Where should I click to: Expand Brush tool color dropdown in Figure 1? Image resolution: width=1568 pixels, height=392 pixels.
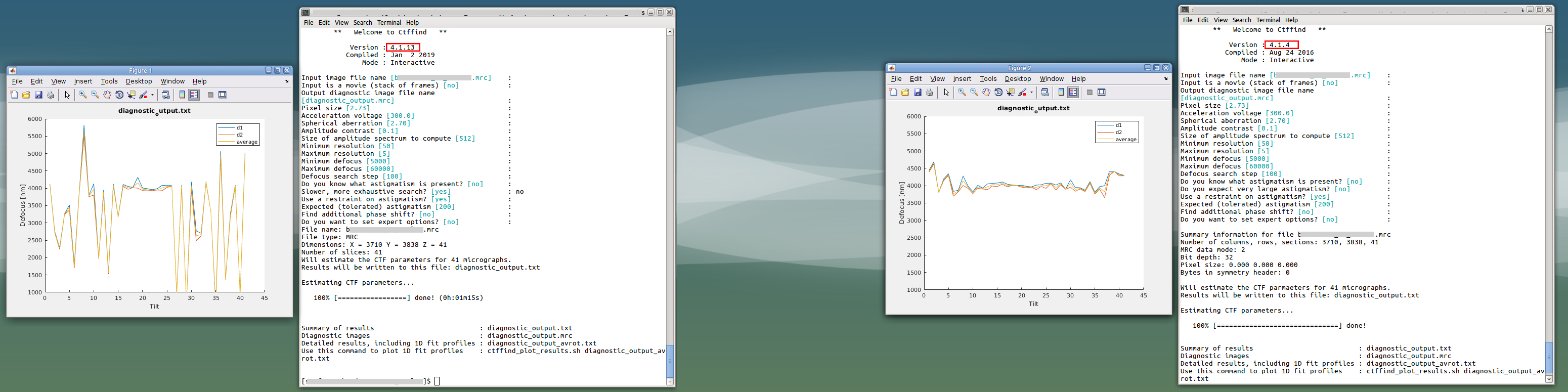click(152, 95)
